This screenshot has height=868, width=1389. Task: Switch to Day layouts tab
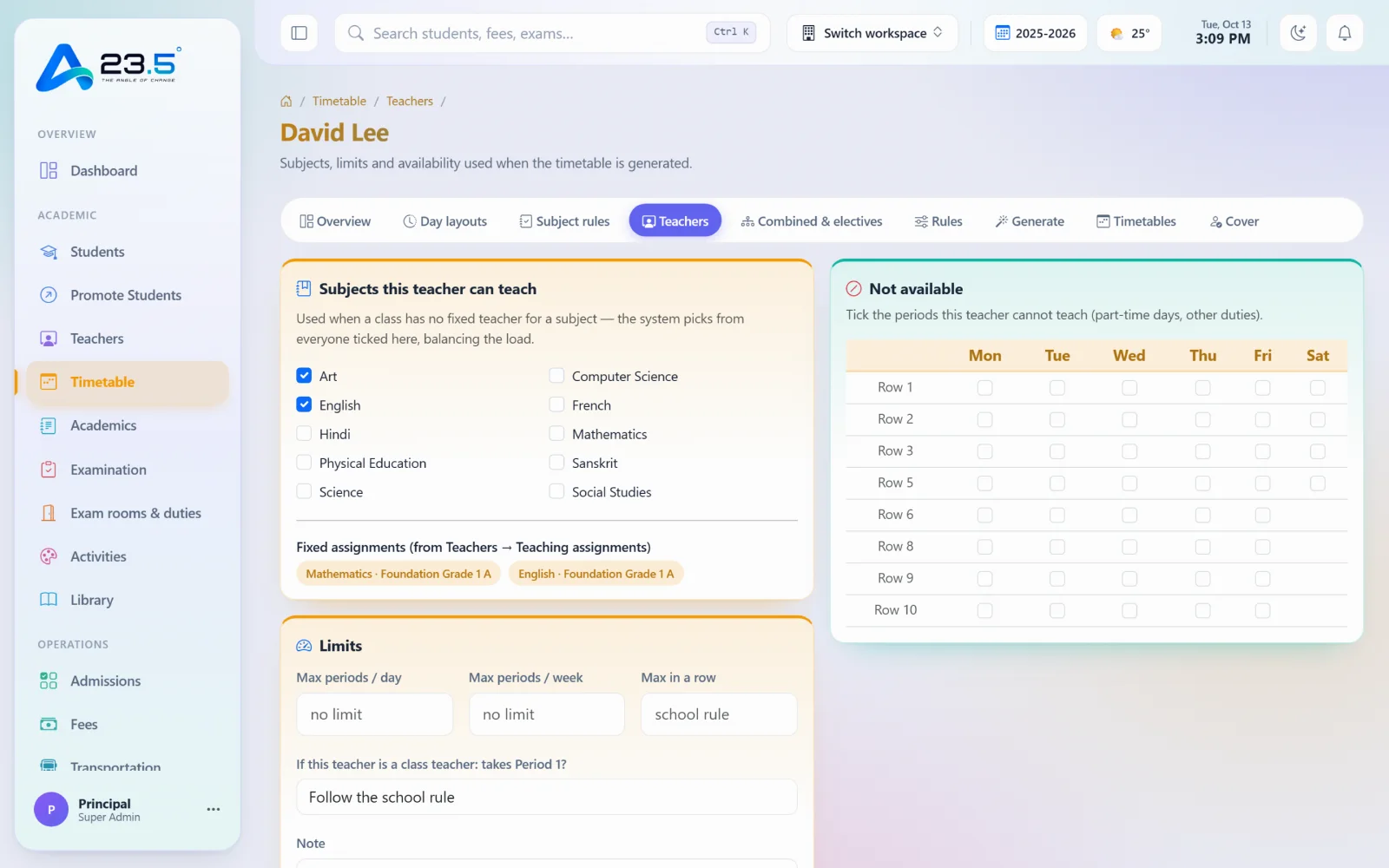[x=445, y=221]
